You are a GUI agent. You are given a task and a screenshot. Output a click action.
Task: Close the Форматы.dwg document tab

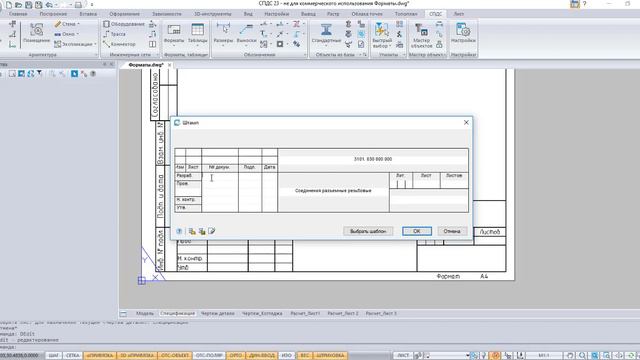[170, 65]
